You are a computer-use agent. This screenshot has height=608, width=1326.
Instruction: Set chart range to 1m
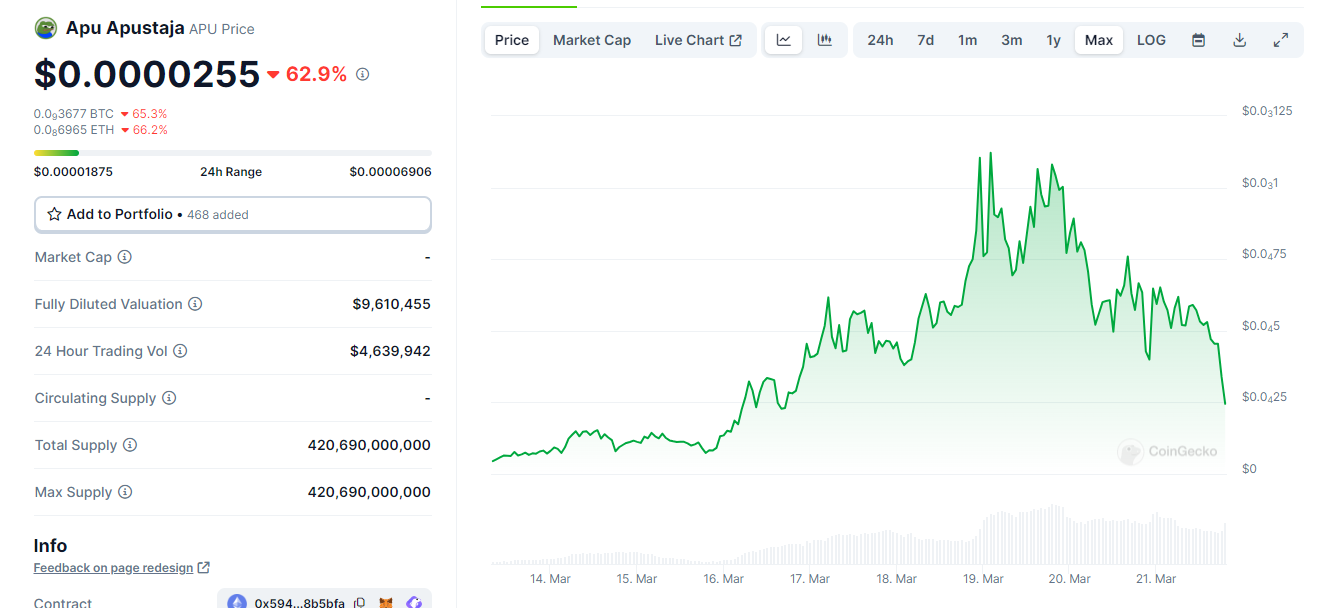967,40
